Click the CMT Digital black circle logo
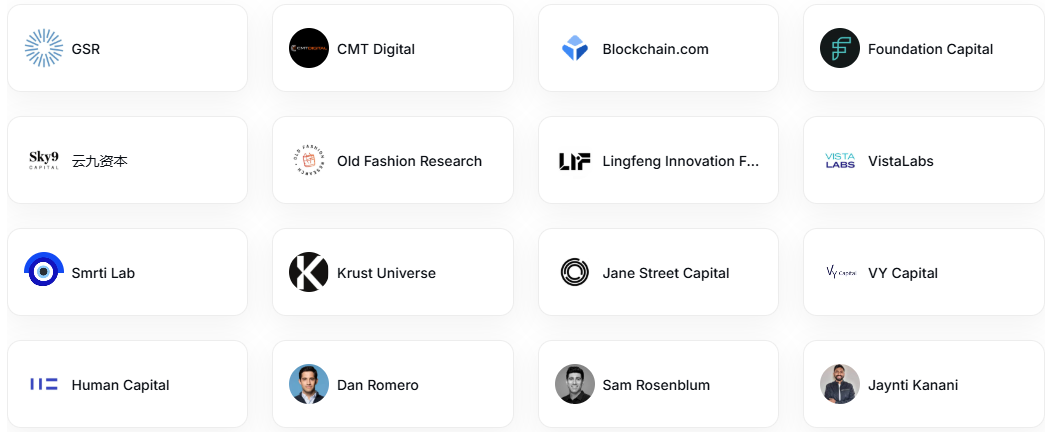This screenshot has height=432, width=1051. point(309,48)
